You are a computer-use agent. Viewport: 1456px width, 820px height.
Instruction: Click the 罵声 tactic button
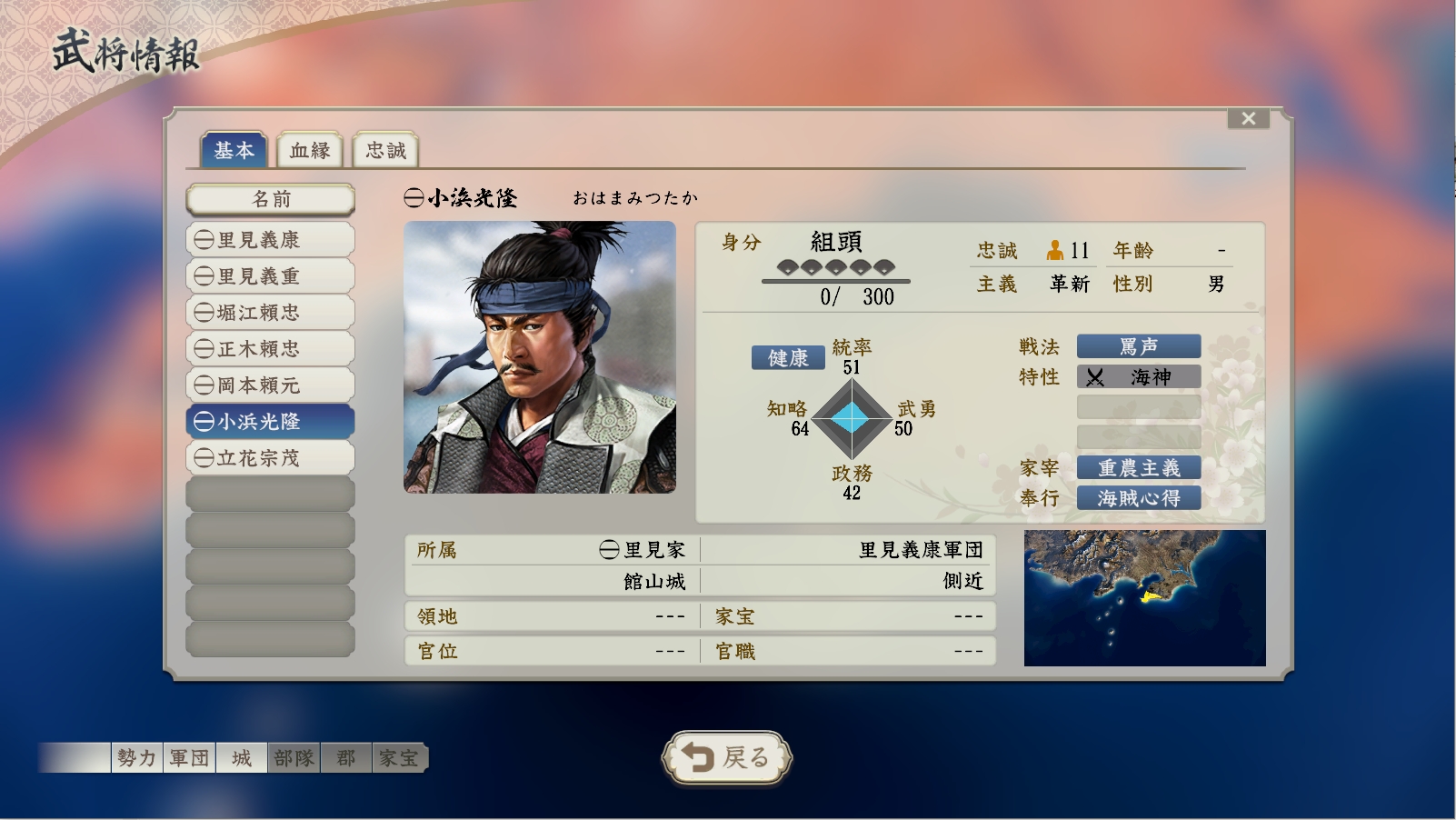click(1139, 346)
